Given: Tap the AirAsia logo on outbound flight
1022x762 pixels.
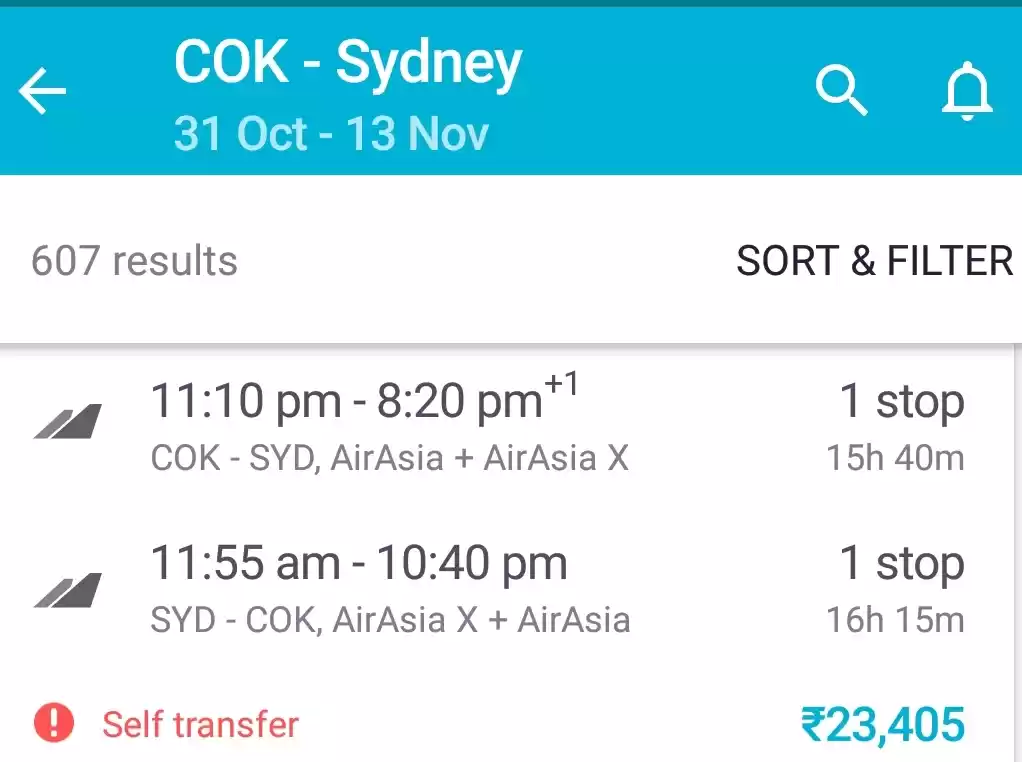Looking at the screenshot, I should pyautogui.click(x=68, y=421).
